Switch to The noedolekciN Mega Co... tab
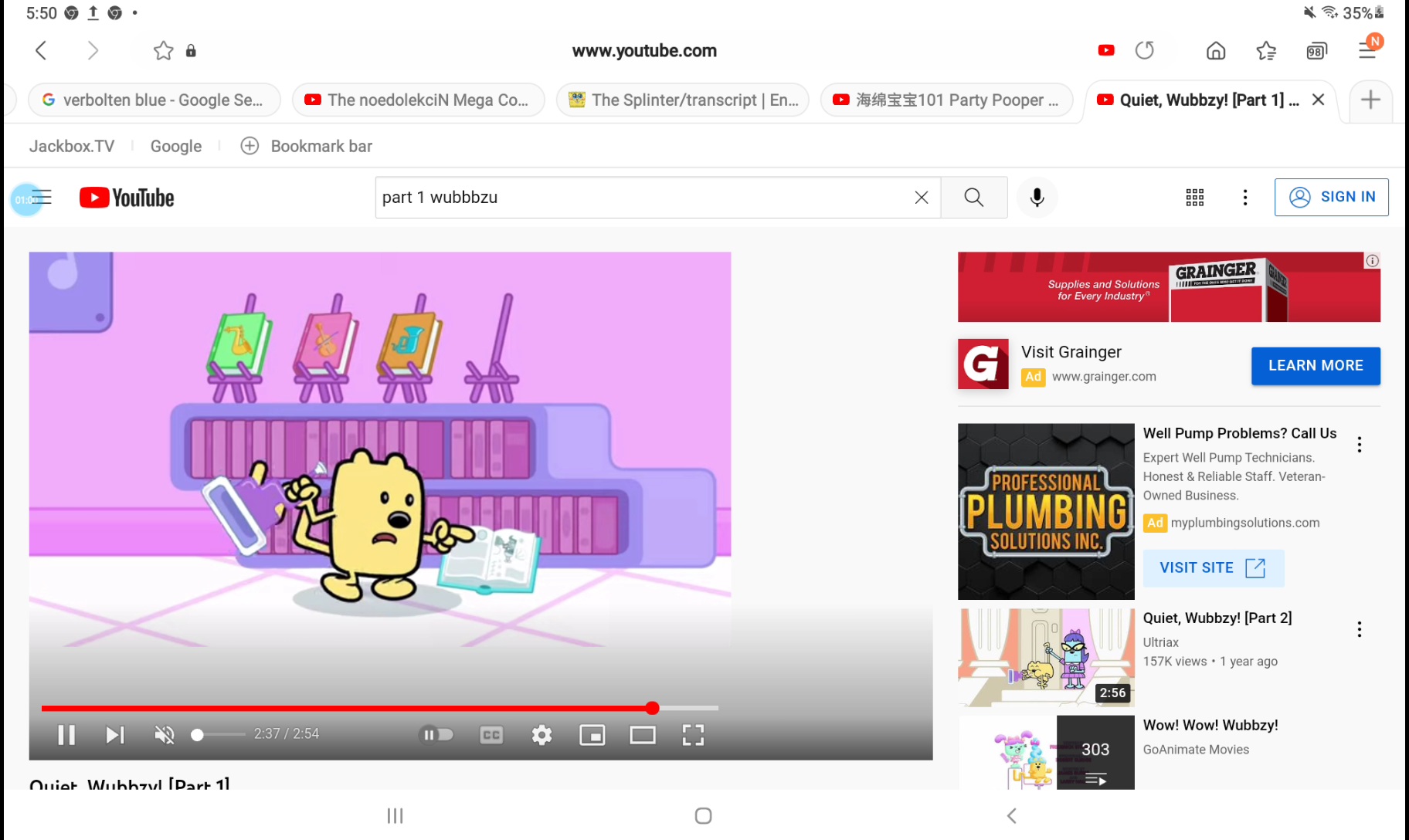 [418, 100]
